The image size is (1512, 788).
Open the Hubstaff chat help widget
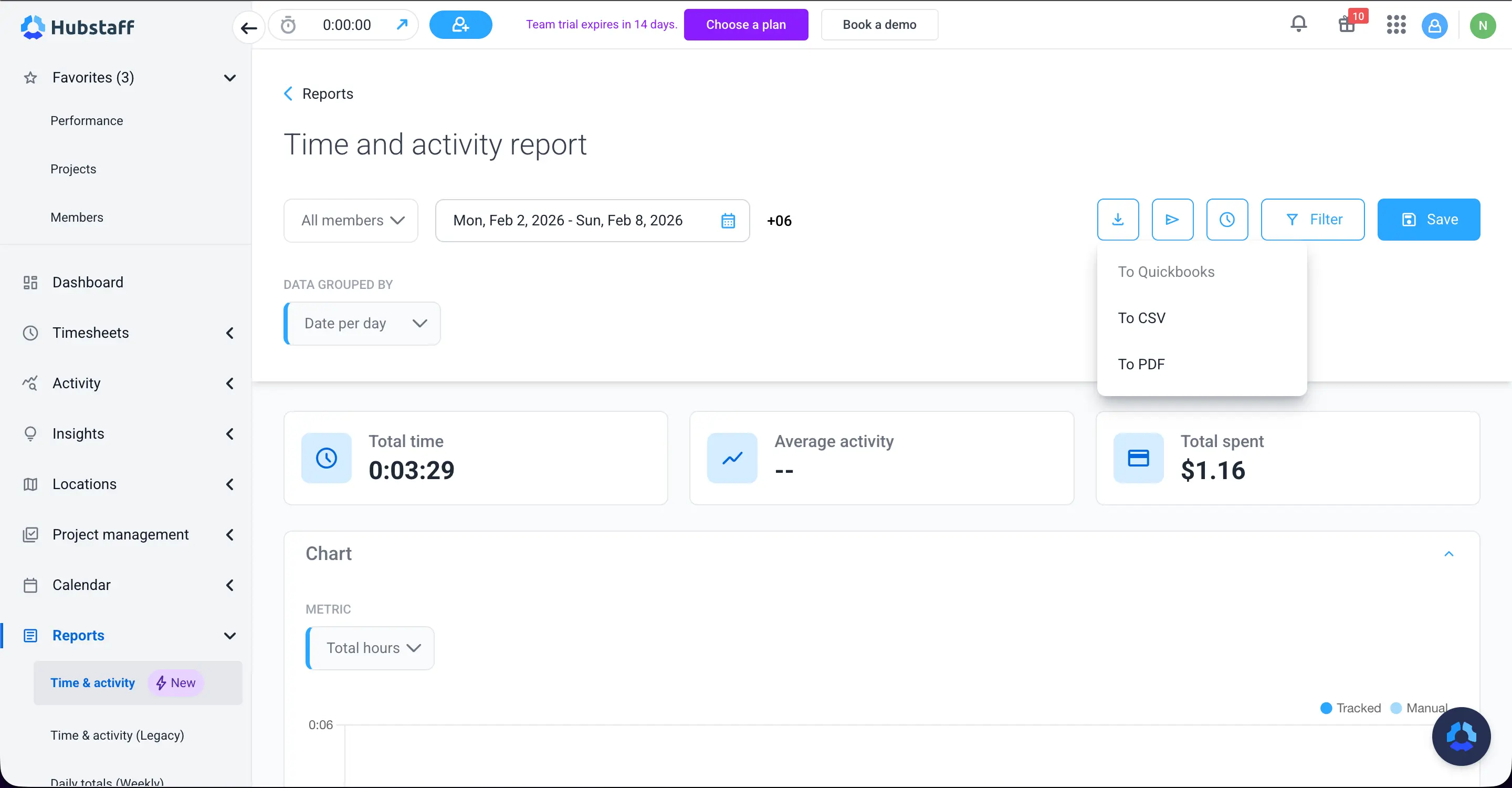tap(1462, 737)
